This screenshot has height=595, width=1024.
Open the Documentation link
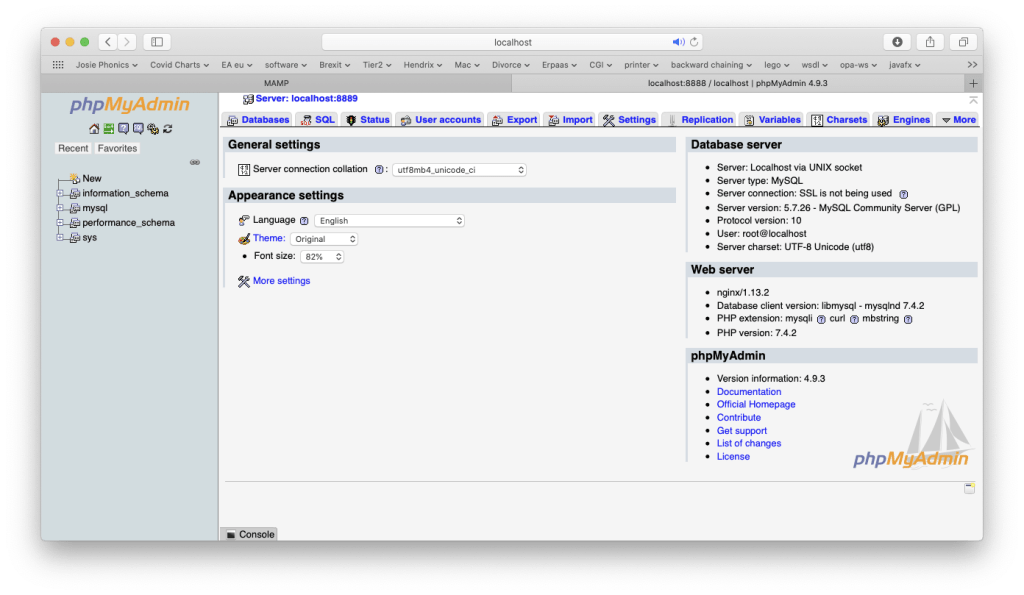[x=748, y=392]
